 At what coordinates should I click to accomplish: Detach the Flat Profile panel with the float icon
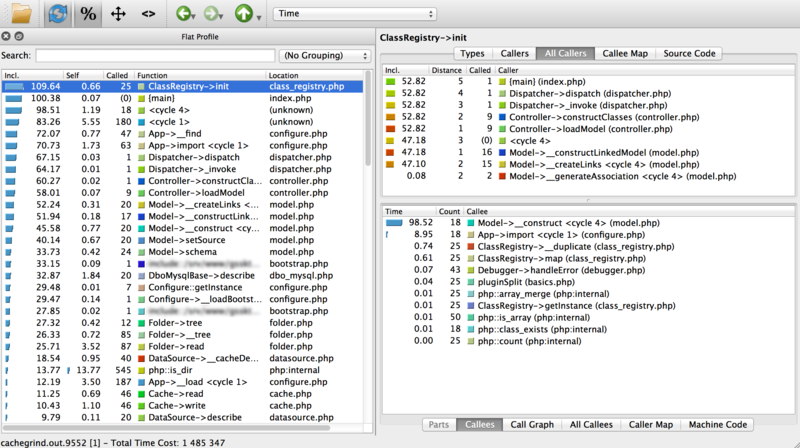(x=19, y=36)
